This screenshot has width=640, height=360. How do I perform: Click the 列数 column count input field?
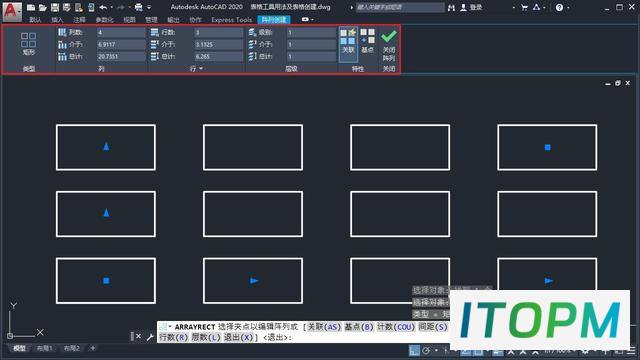(x=121, y=32)
